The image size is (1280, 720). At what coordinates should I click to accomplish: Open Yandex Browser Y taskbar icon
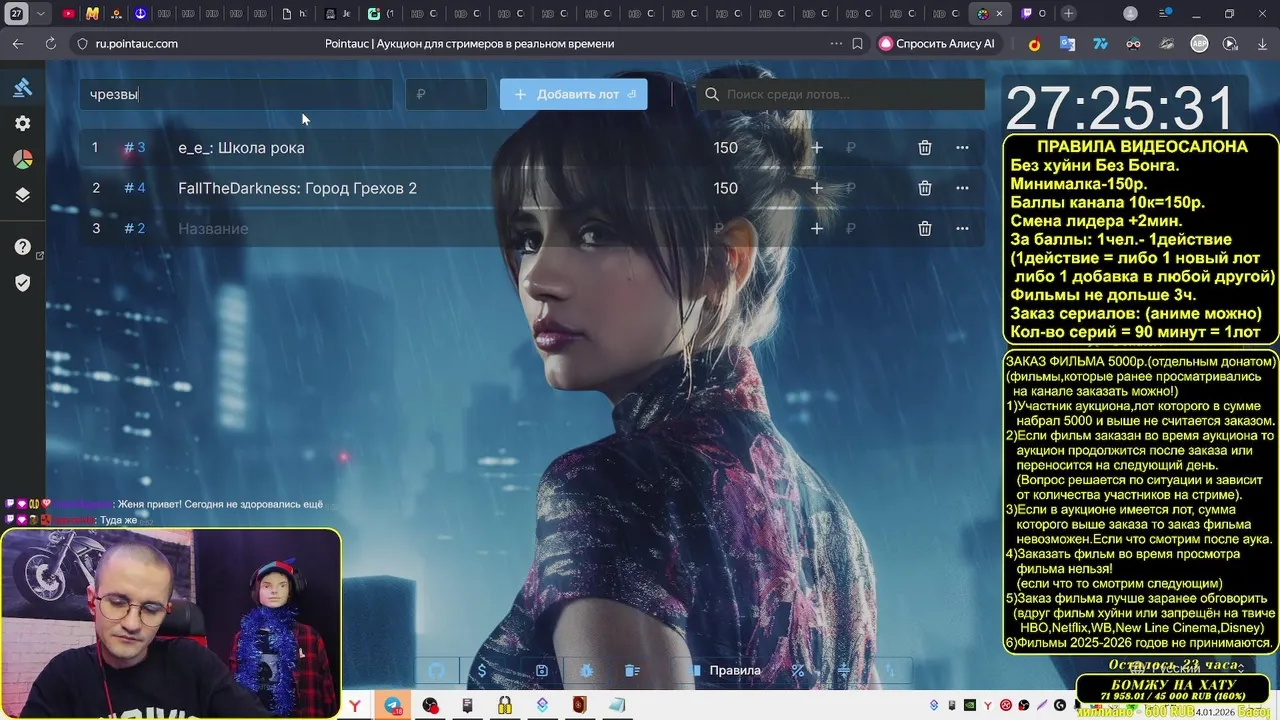click(x=355, y=706)
